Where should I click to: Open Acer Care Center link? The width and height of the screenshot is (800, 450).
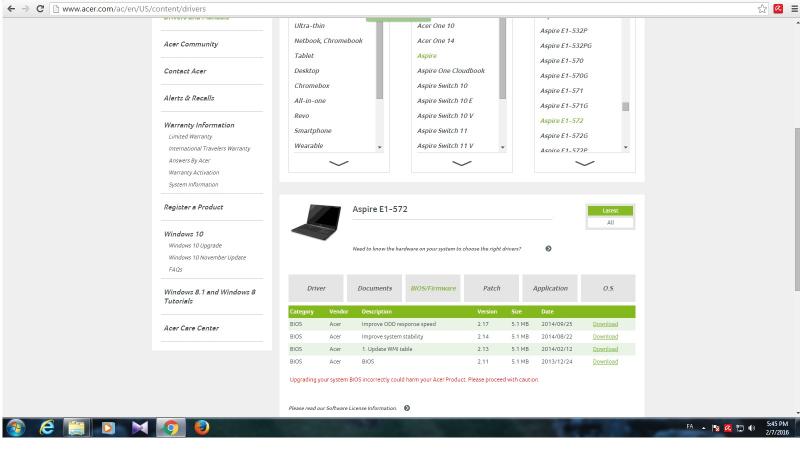tap(191, 328)
